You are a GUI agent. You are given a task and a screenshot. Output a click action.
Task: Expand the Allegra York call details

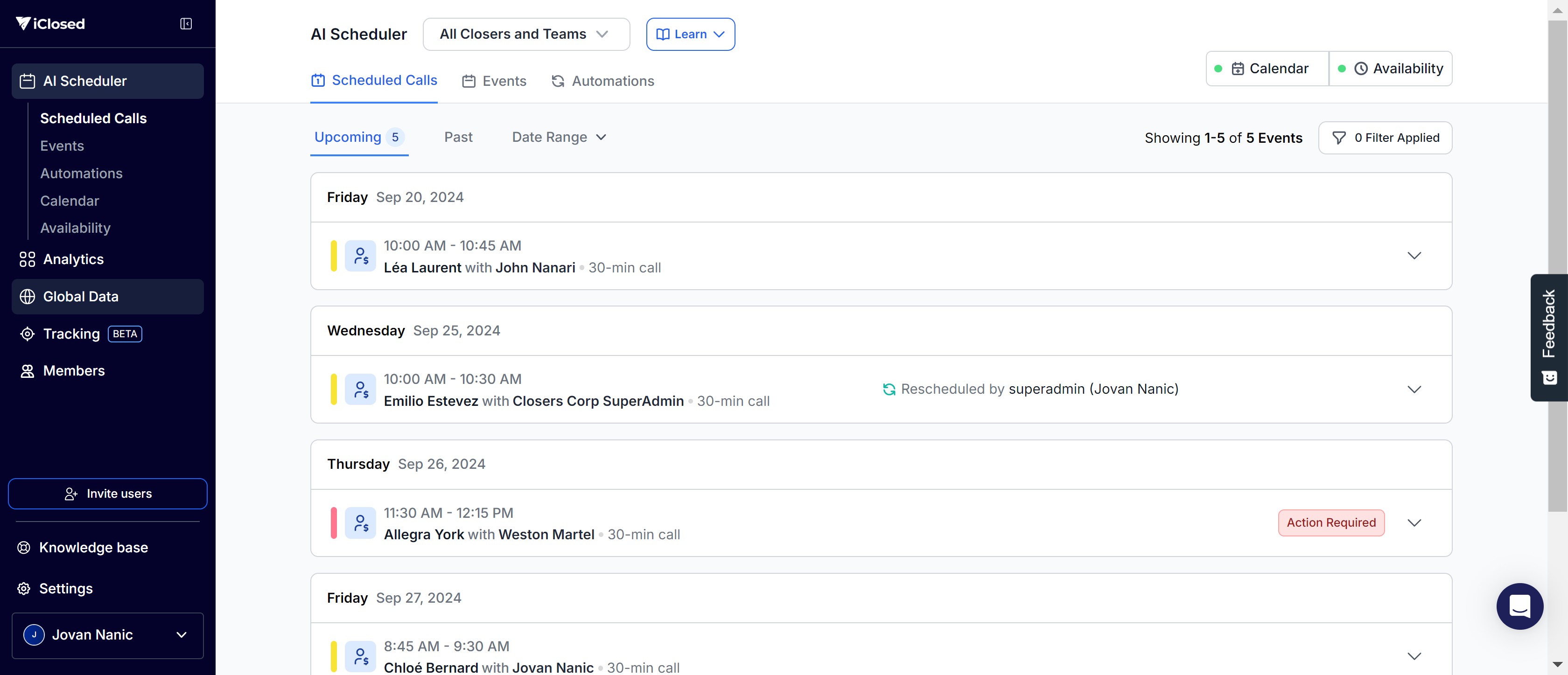click(x=1414, y=523)
